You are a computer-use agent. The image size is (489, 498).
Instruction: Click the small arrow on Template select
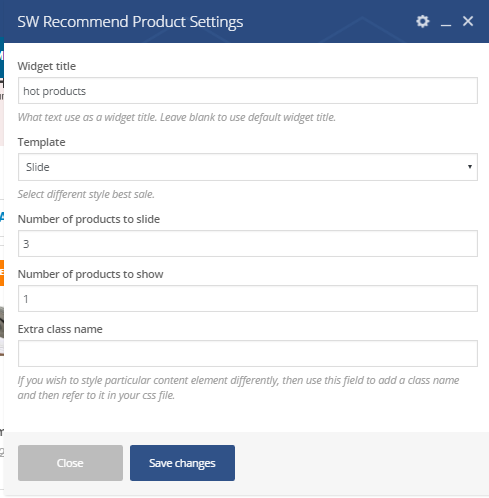click(x=470, y=167)
